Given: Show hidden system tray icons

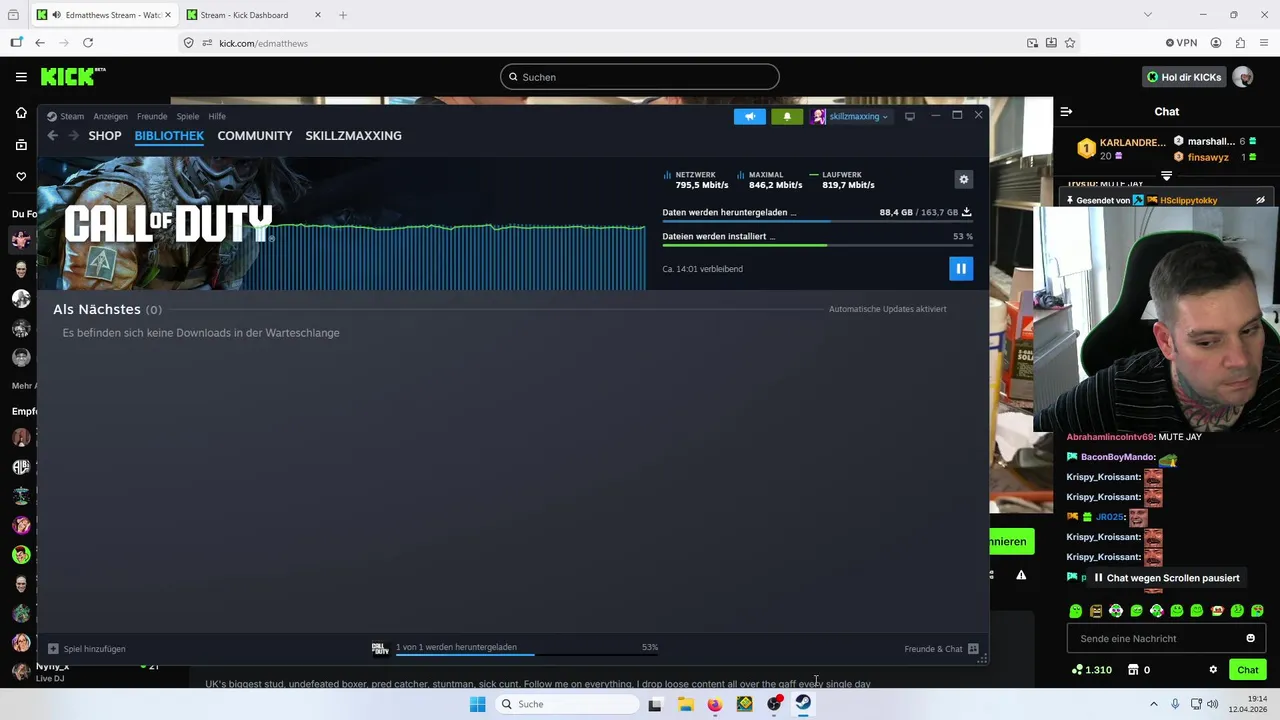Looking at the screenshot, I should pyautogui.click(x=1153, y=704).
